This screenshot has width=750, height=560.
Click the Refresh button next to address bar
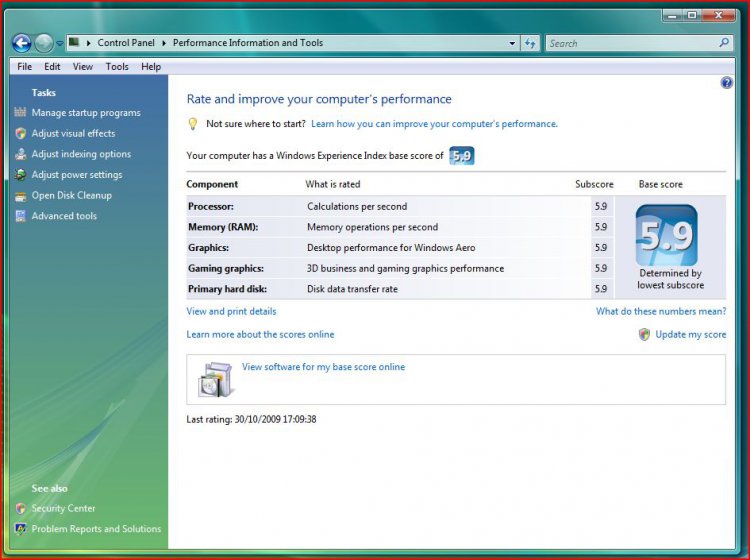pos(530,43)
